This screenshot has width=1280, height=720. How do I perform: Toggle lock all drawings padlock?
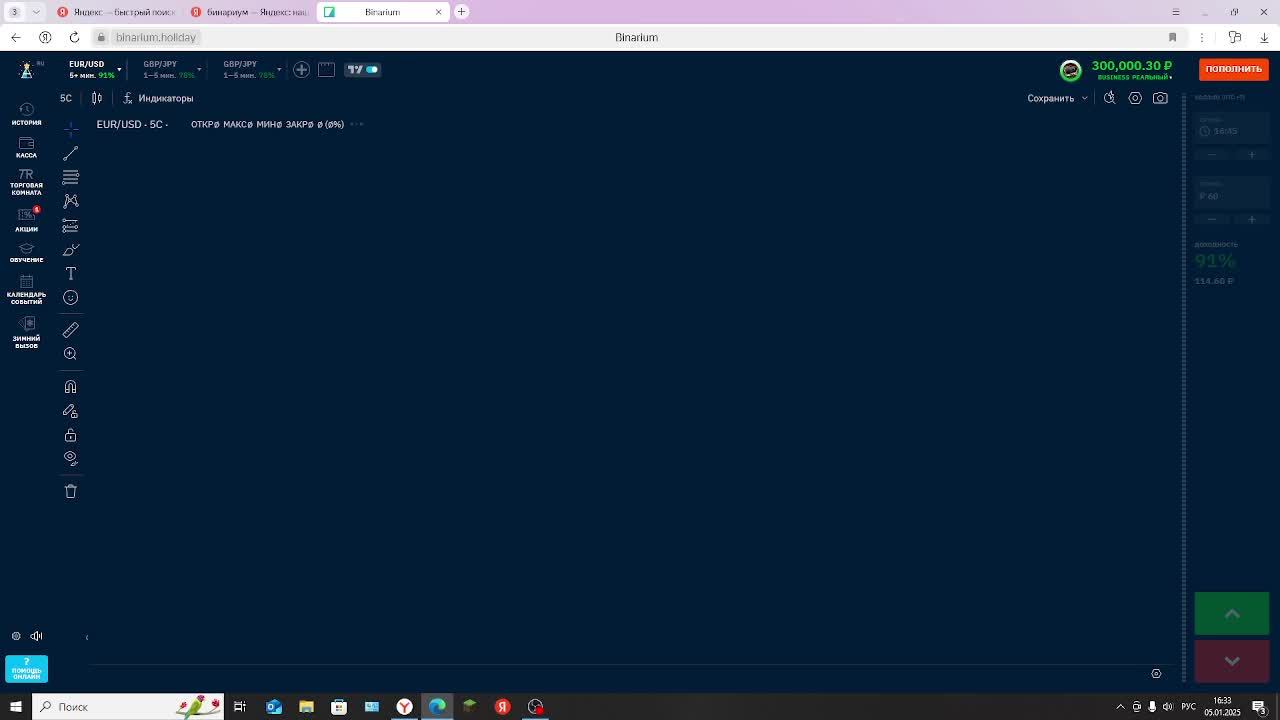click(70, 435)
